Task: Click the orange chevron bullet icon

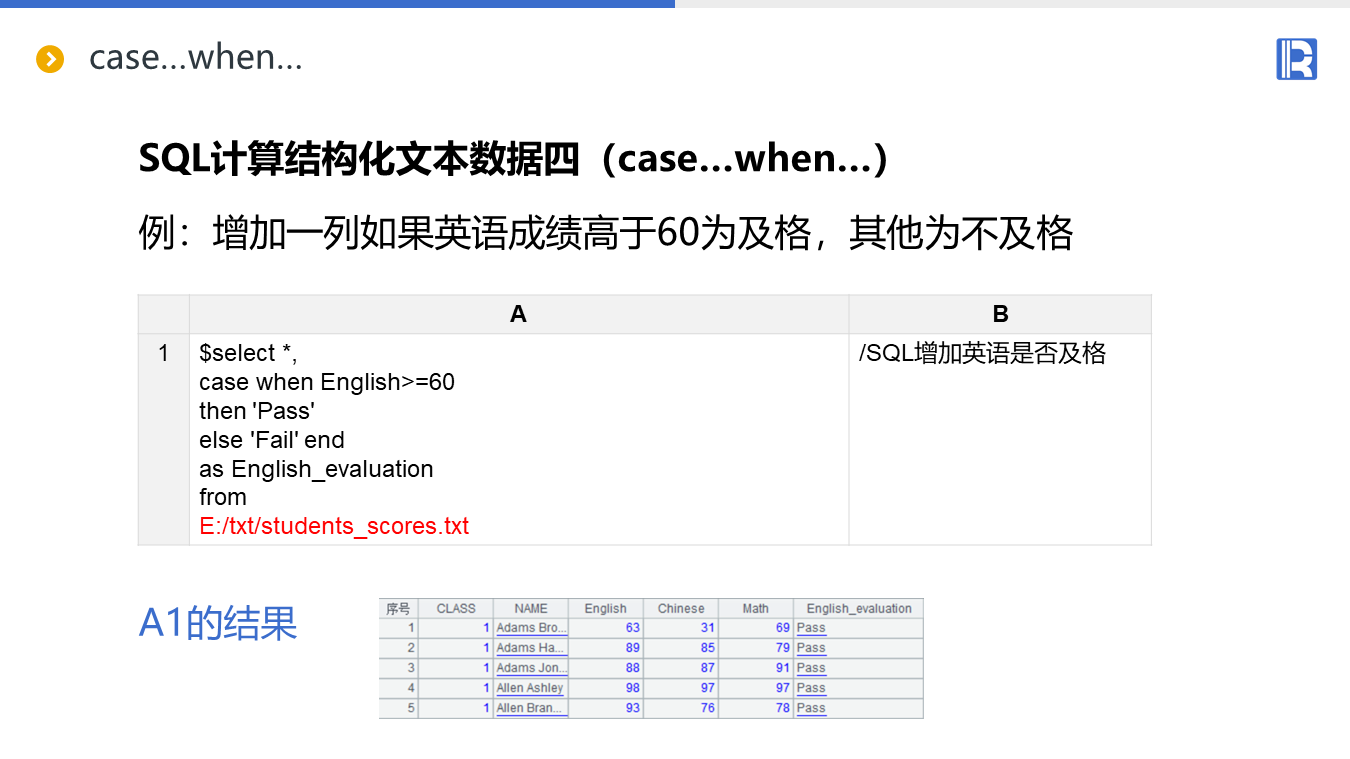Action: (x=50, y=59)
